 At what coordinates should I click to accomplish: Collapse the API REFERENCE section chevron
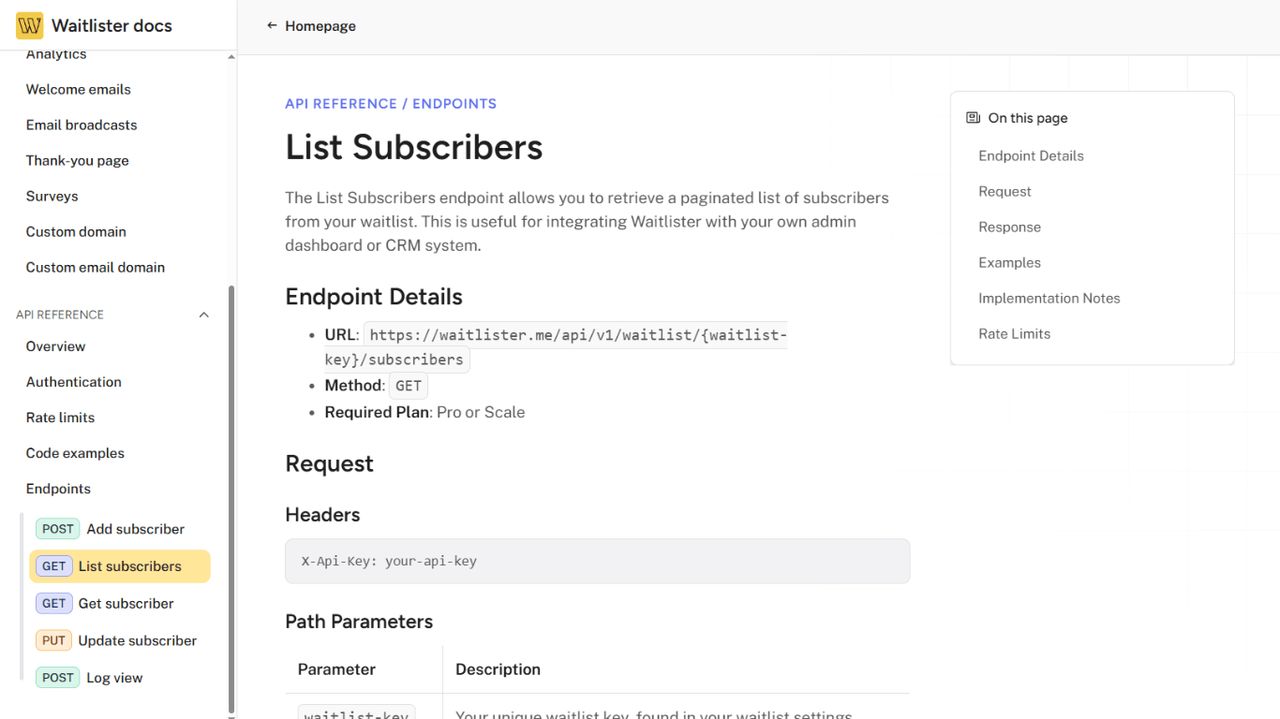203,314
